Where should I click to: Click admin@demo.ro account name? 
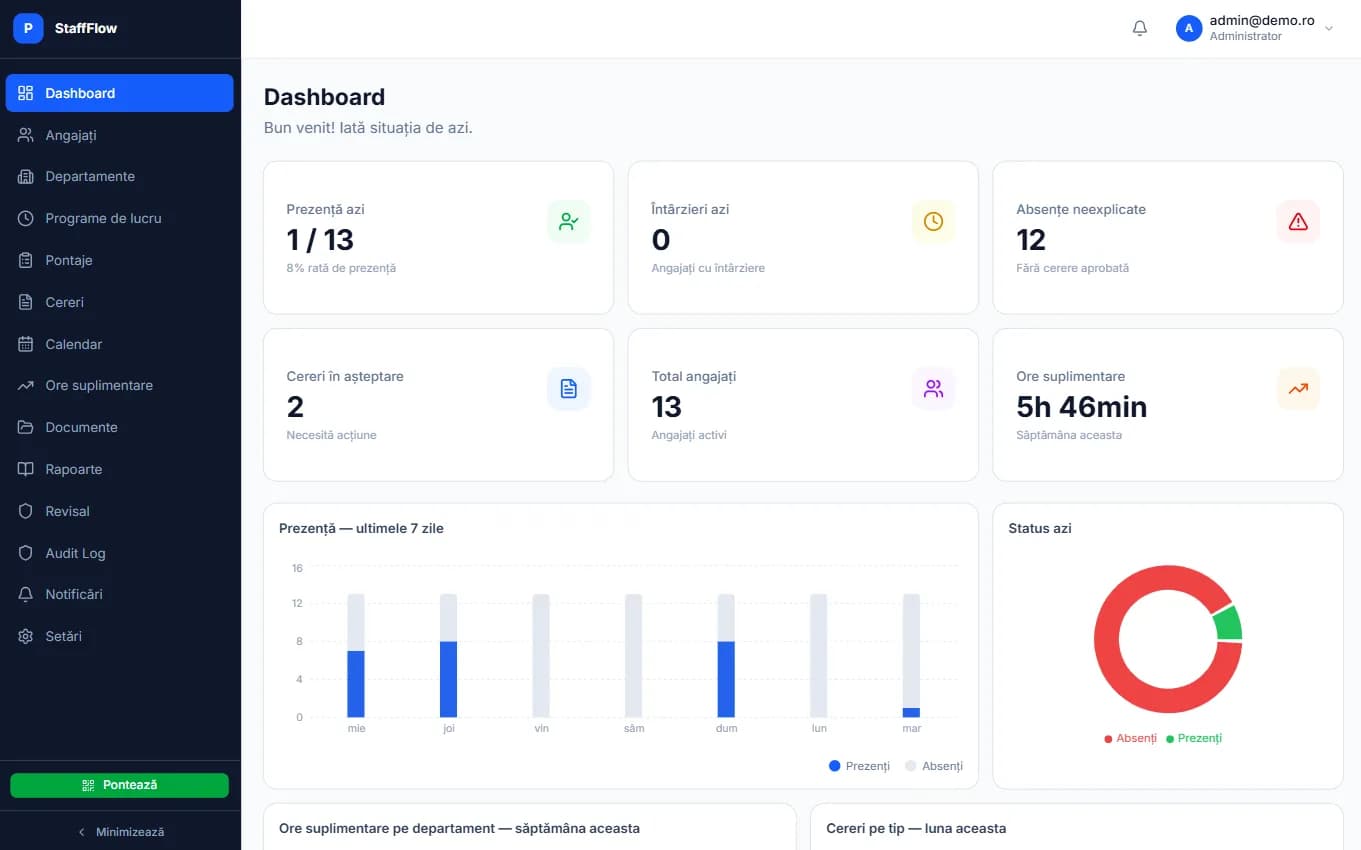pos(1262,21)
